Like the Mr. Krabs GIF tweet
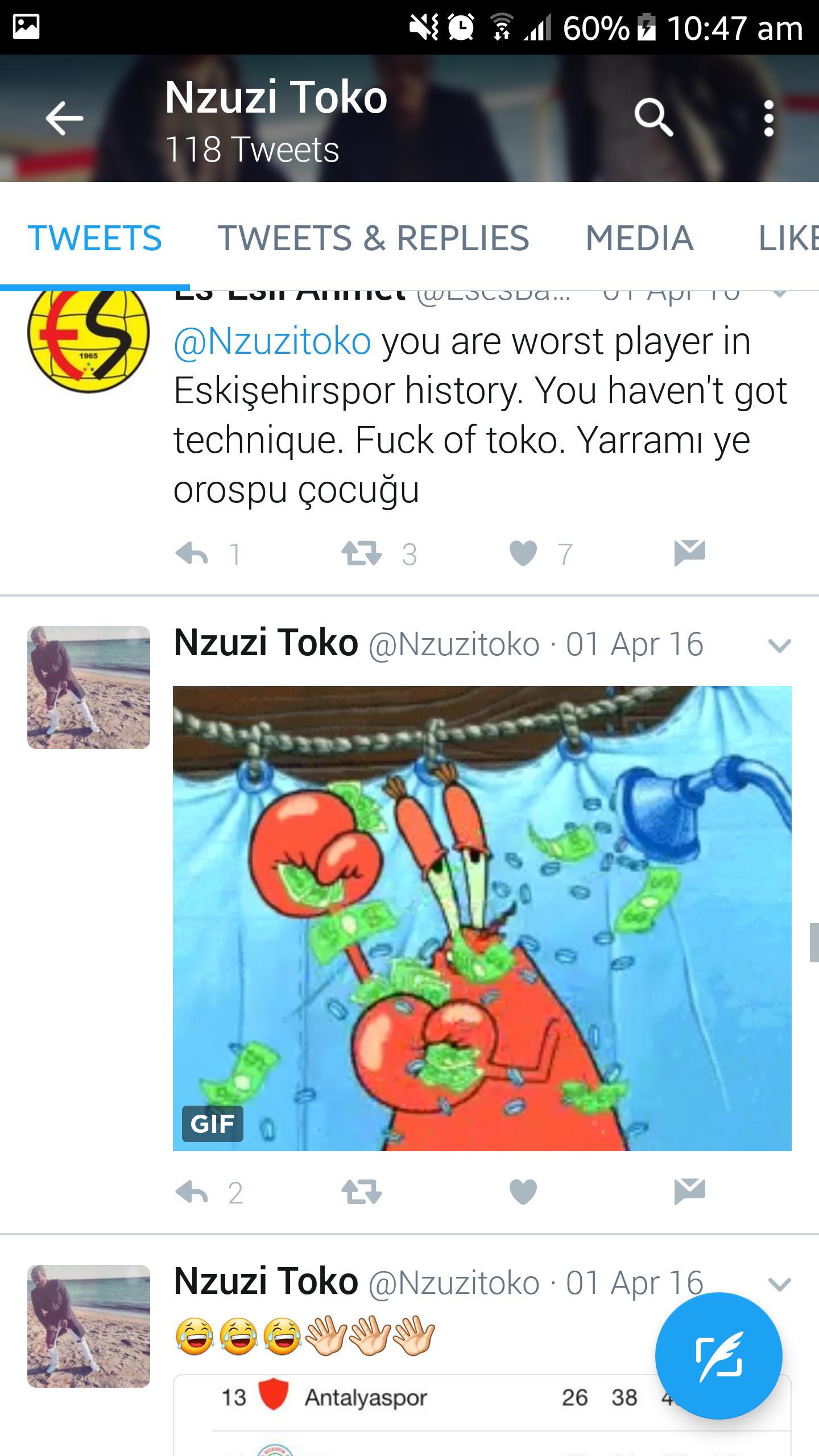 [523, 1192]
